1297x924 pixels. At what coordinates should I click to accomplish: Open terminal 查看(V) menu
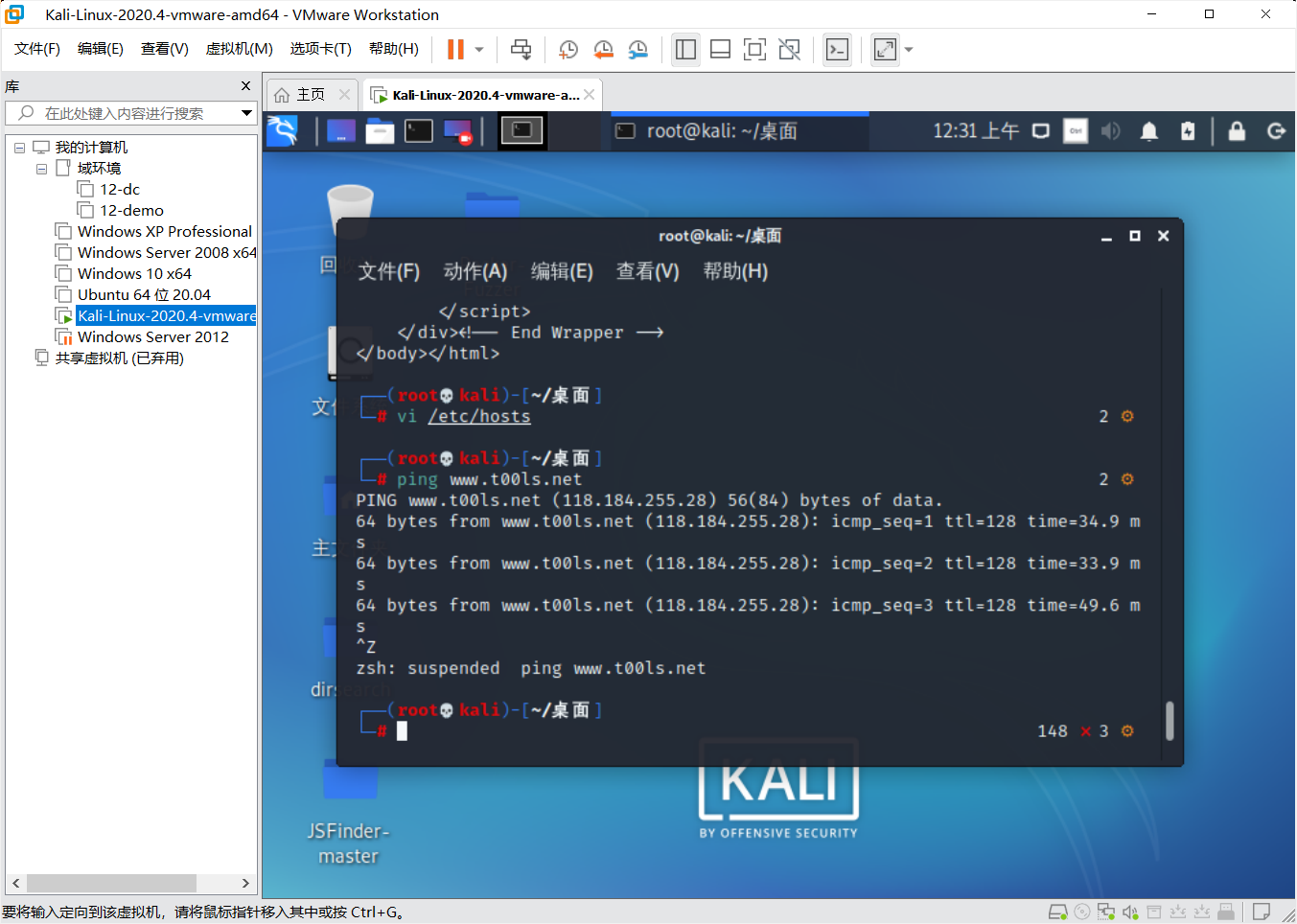click(x=648, y=271)
